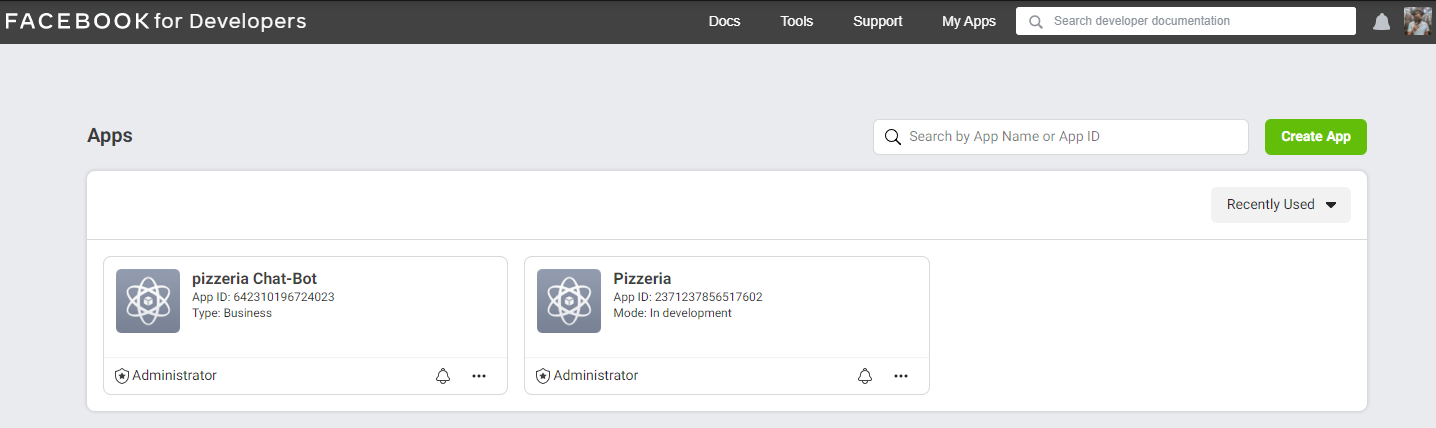Open the Pizzeria app title link
Image resolution: width=1436 pixels, height=428 pixels.
pos(642,278)
